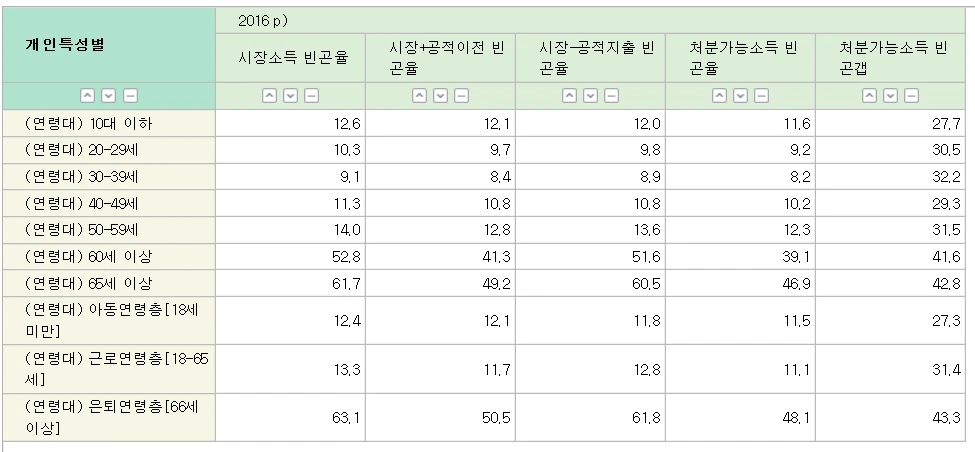Sort 처분가능소득 빈곤갭 column descending

click(x=891, y=96)
